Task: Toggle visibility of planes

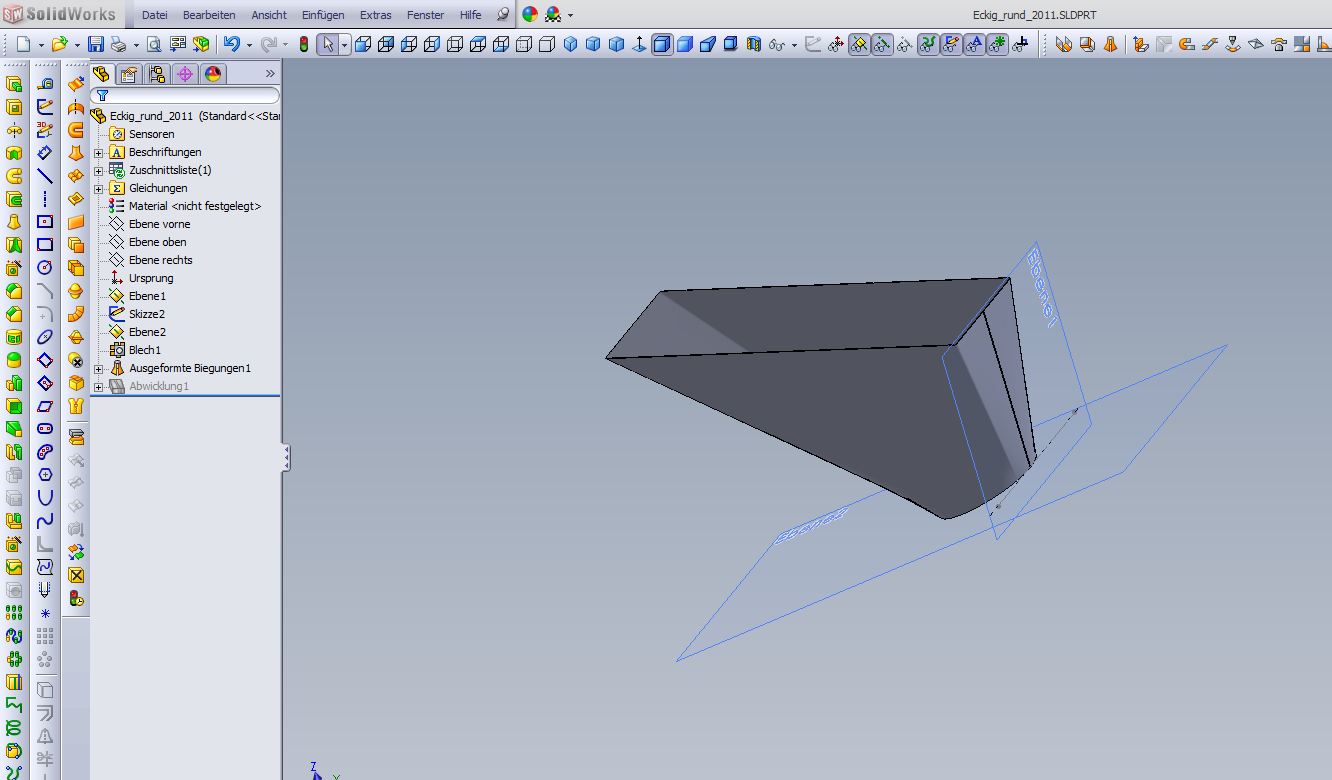Action: point(859,44)
